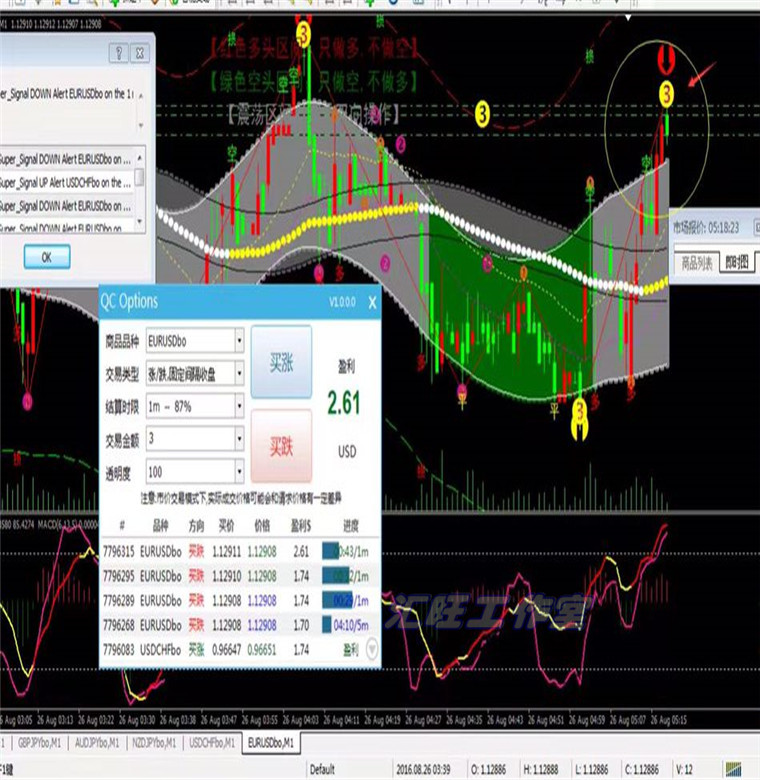
Task: Open the 结算时限 expiry dropdown
Action: [239, 407]
